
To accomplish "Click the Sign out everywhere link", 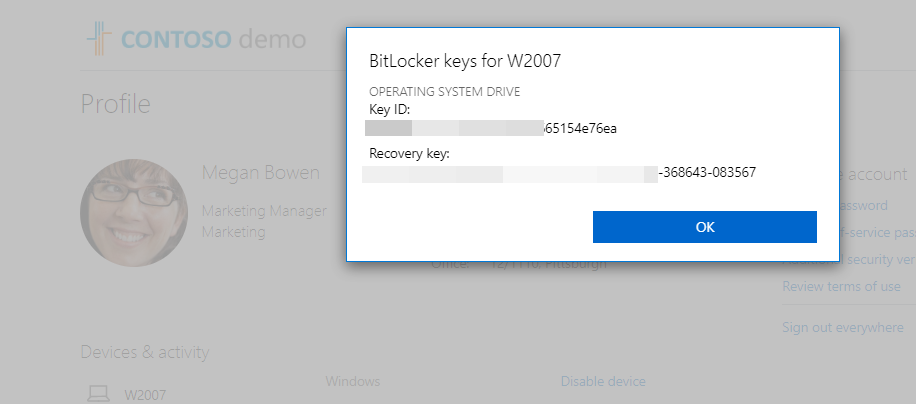I will (x=842, y=327).
